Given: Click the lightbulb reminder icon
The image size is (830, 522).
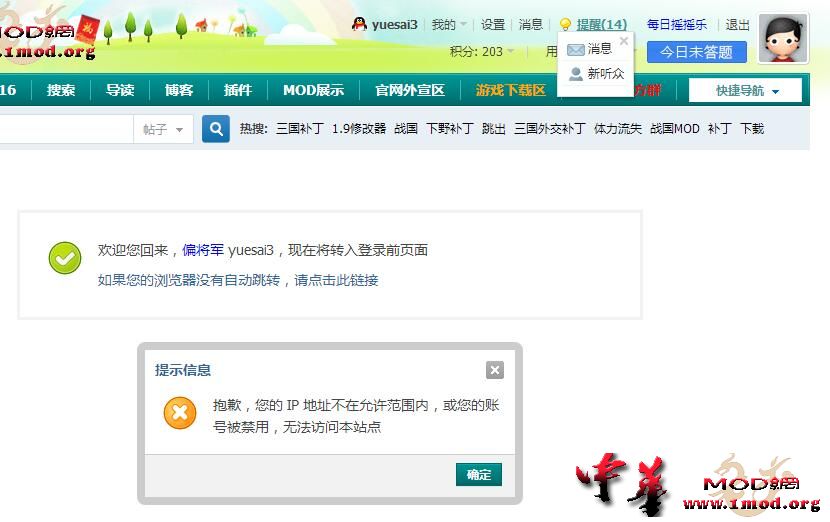Looking at the screenshot, I should (565, 24).
